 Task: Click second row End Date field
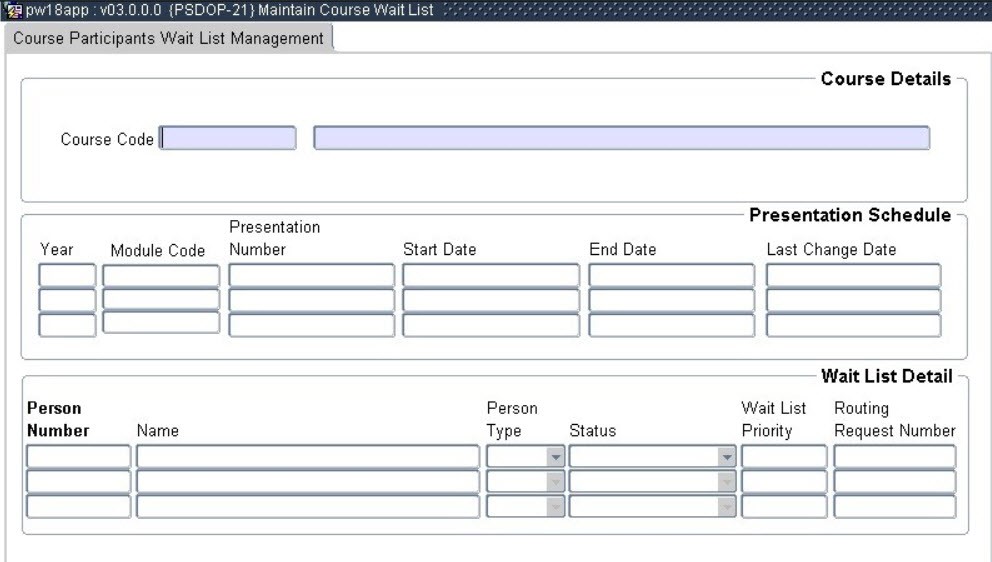tap(672, 300)
